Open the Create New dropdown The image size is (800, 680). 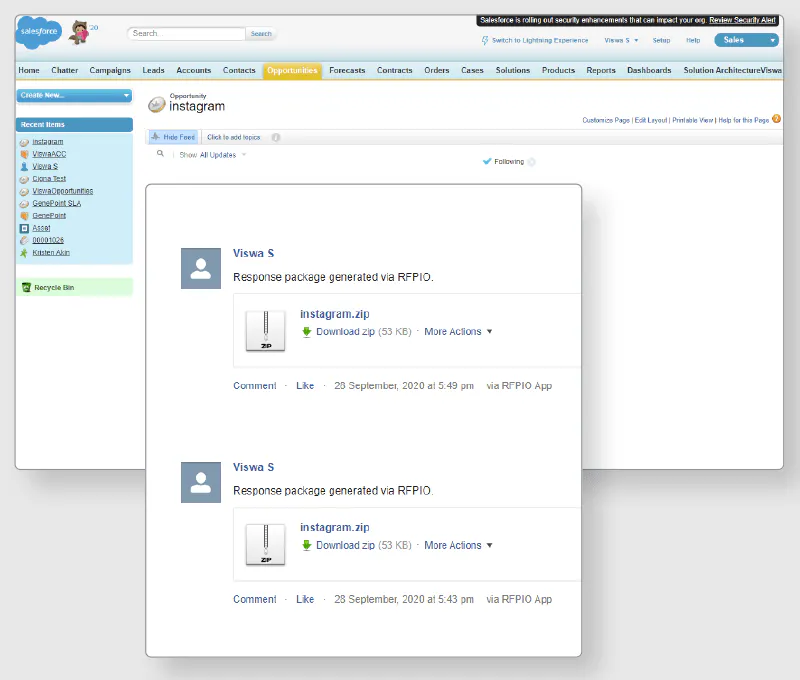tap(74, 95)
